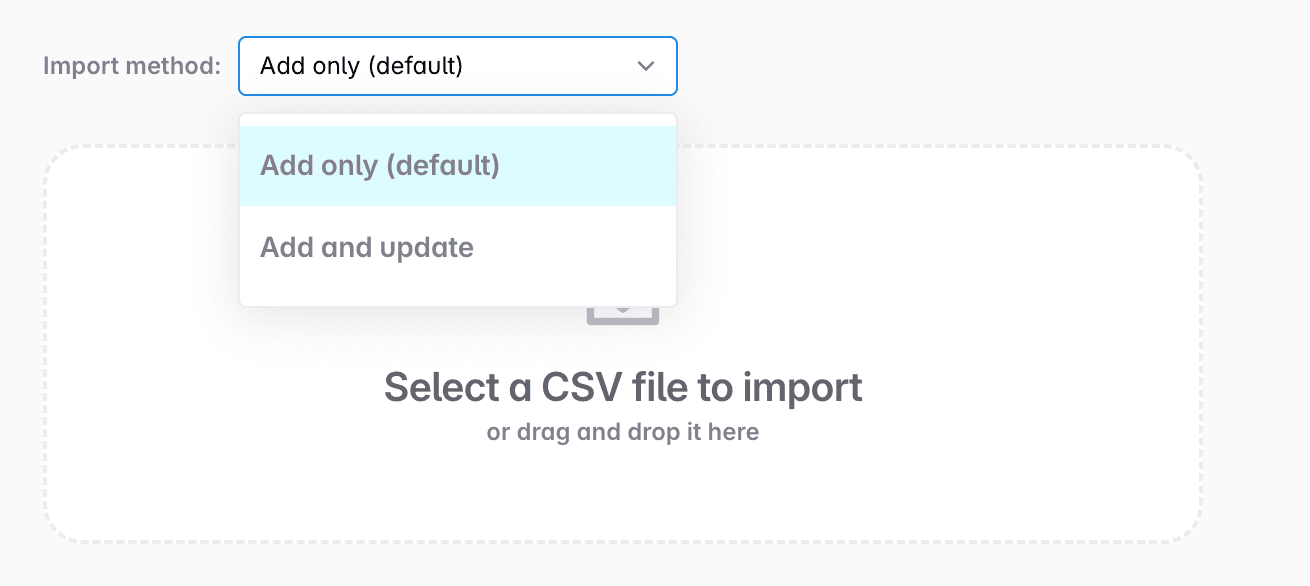
Task: Click the downward chevron on the import dropdown
Action: [646, 65]
